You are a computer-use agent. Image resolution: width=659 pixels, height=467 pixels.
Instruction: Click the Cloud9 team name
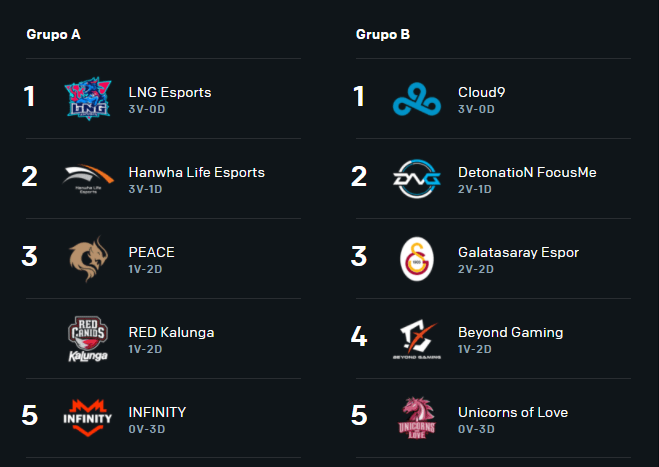coord(481,92)
